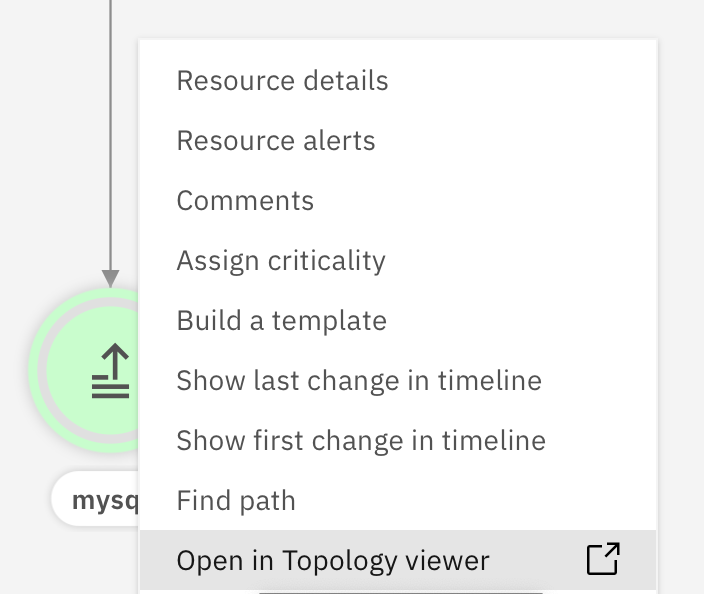
Task: Select the vertical edge line above the node
Action: point(110,135)
